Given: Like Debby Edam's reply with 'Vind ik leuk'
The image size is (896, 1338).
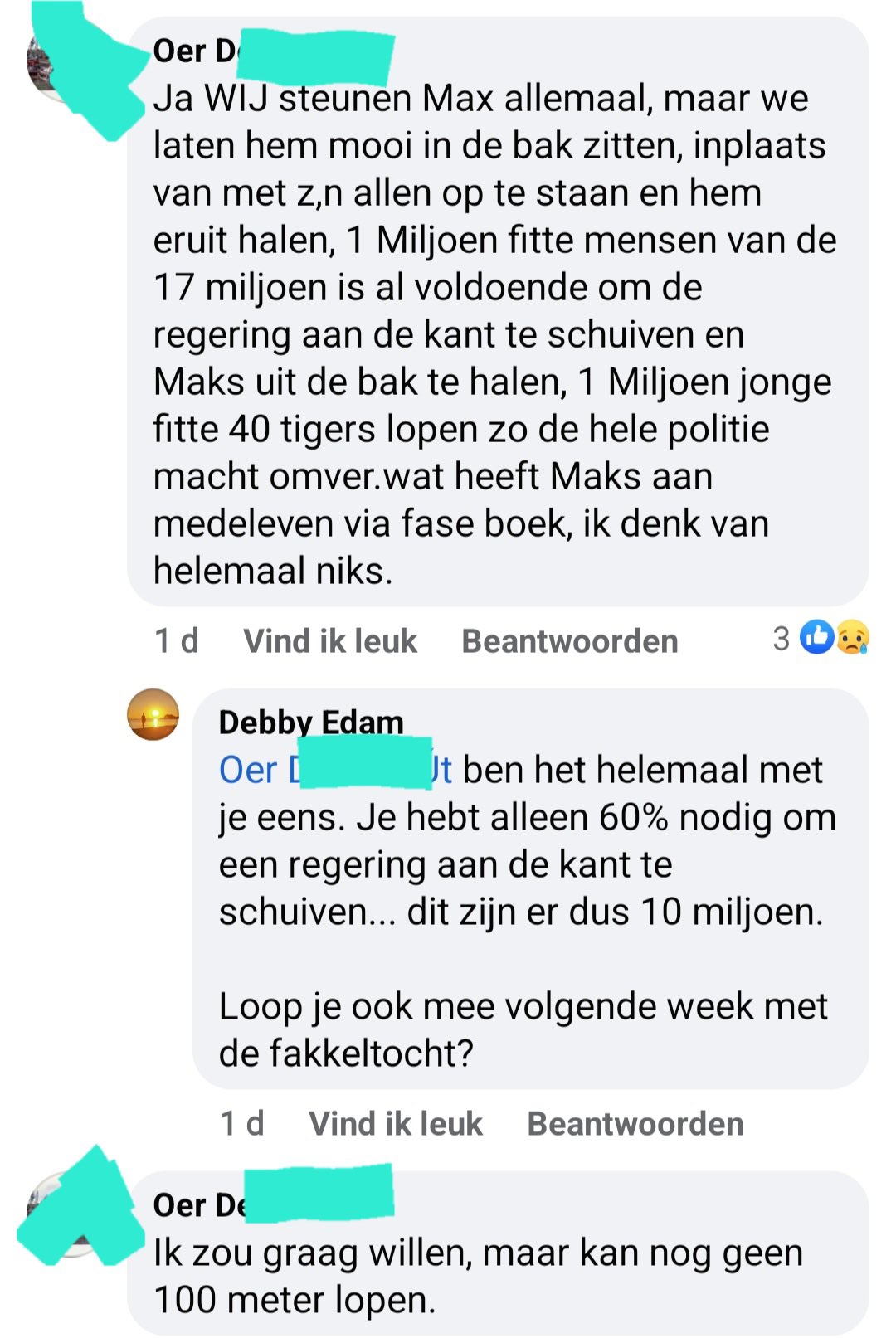Looking at the screenshot, I should click(x=395, y=1123).
